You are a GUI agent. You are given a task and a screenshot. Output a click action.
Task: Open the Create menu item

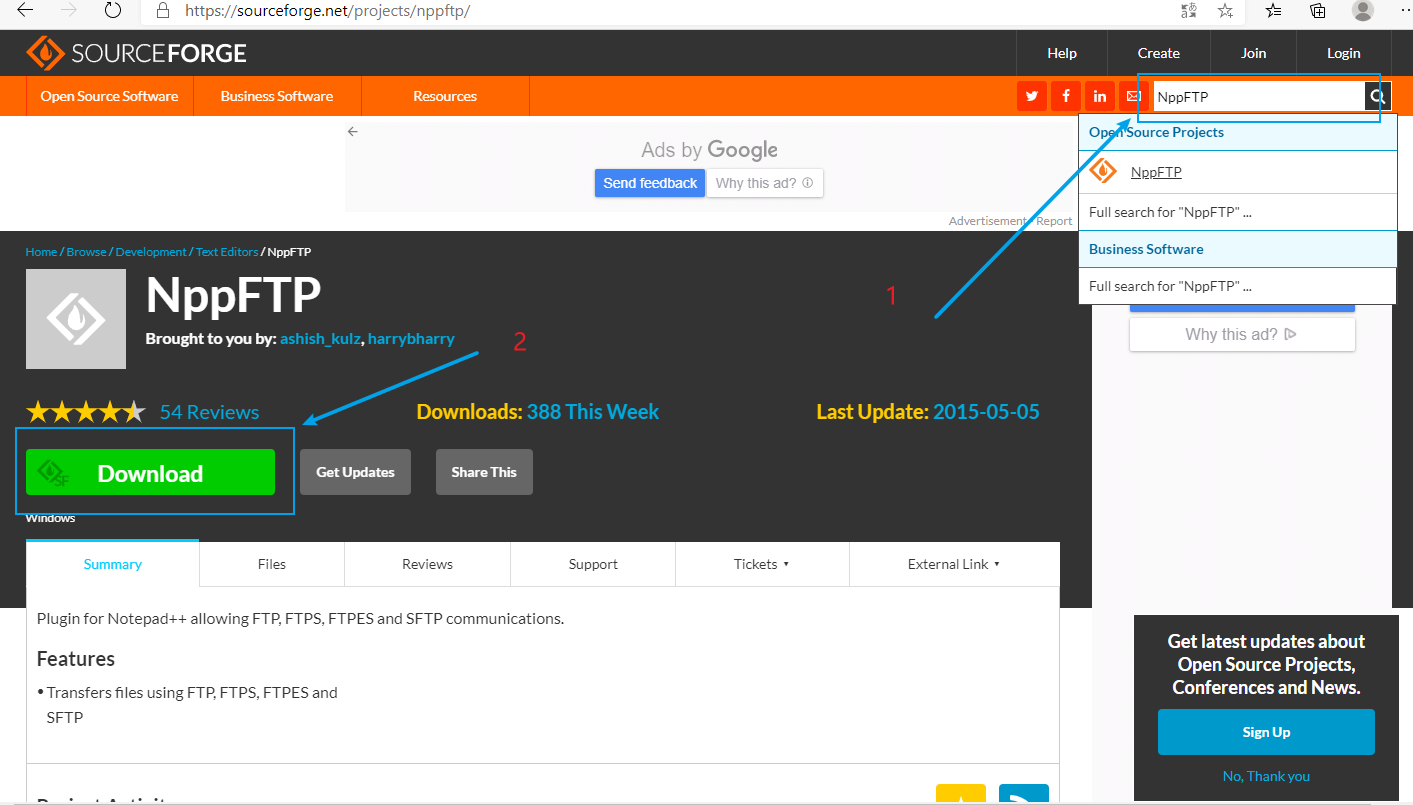coord(1159,53)
